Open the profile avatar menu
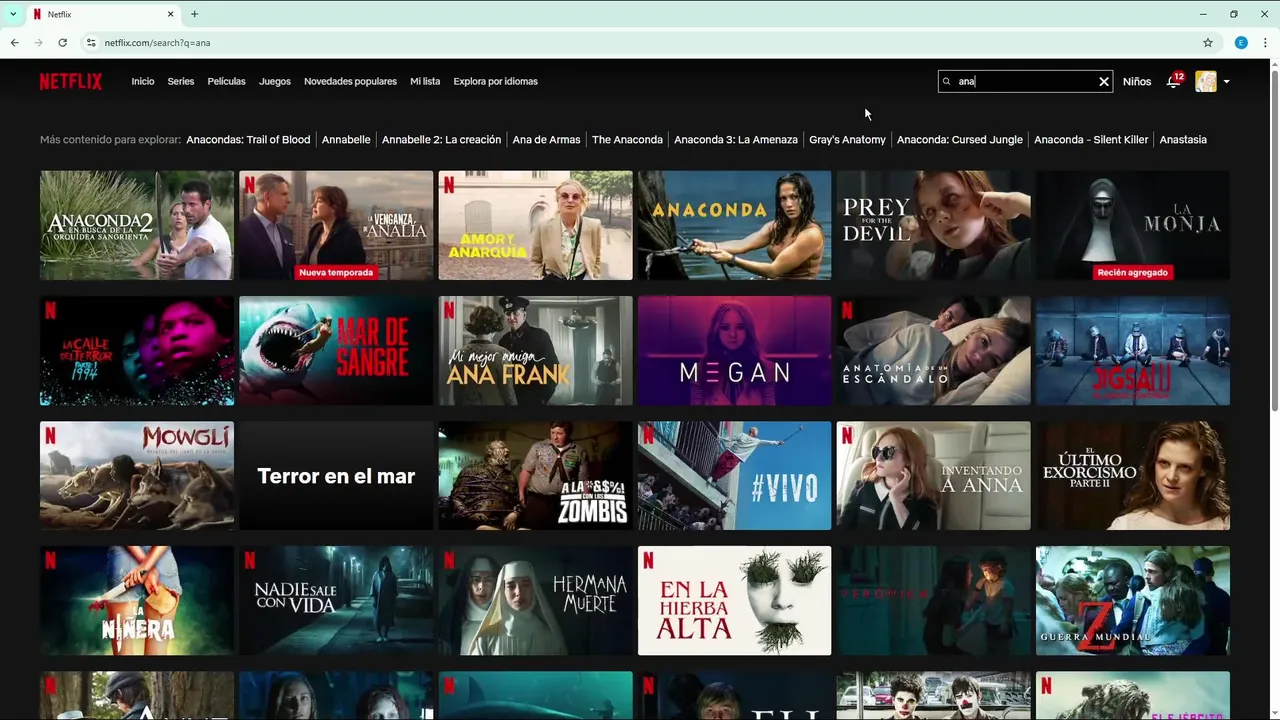1280x720 pixels. (x=1206, y=82)
